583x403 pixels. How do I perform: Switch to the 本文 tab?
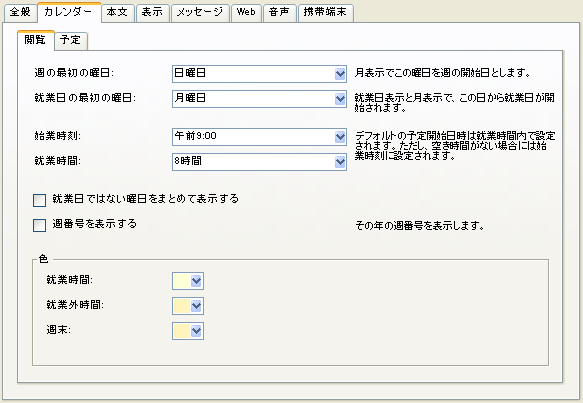tap(117, 13)
